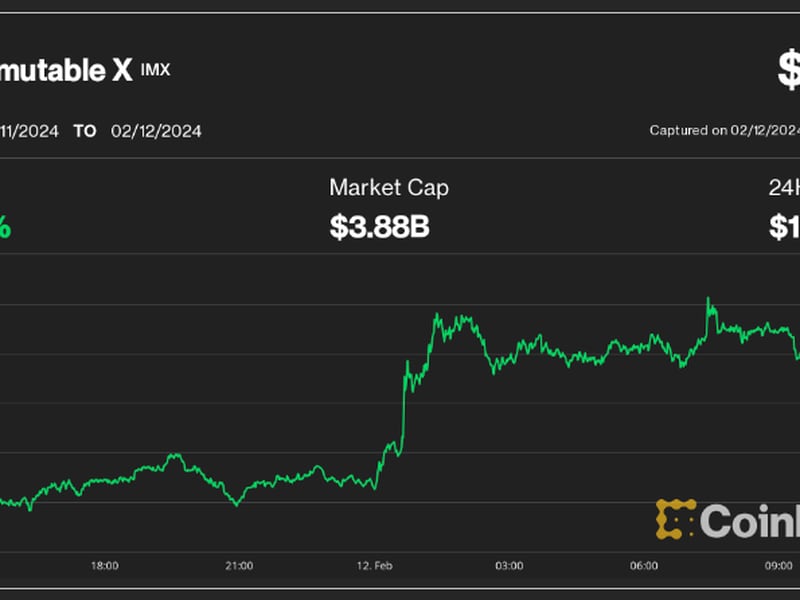Click the IMX ticker symbol
800x600 pixels.
tap(155, 68)
